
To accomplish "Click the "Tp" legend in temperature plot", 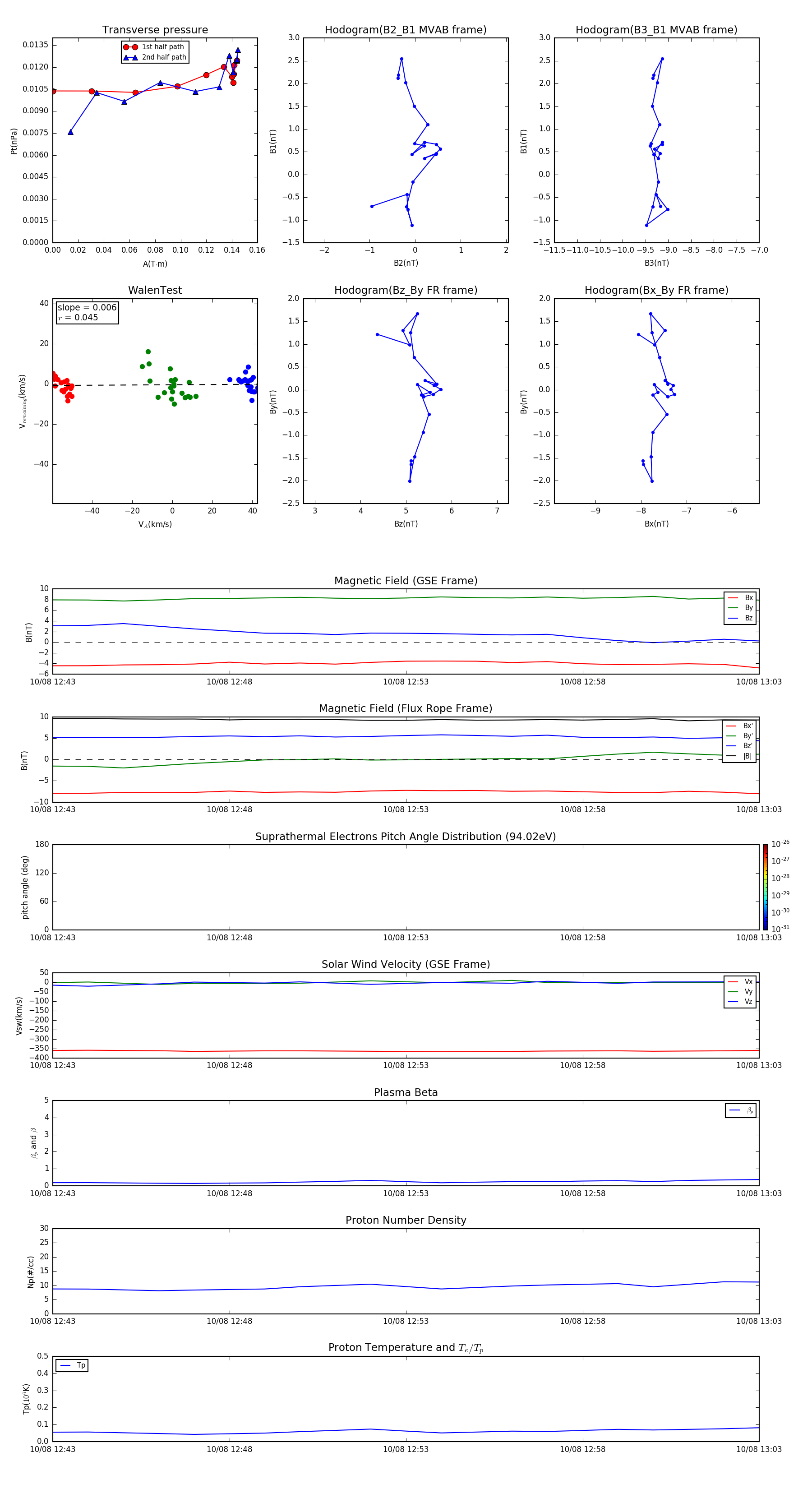I will (x=72, y=1365).
